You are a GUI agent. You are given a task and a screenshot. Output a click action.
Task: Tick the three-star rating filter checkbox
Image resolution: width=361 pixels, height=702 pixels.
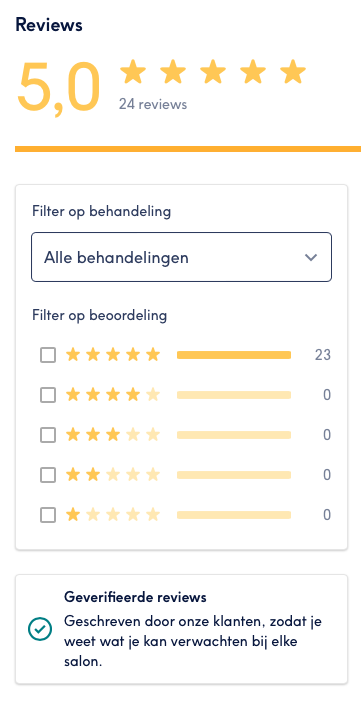(x=48, y=435)
